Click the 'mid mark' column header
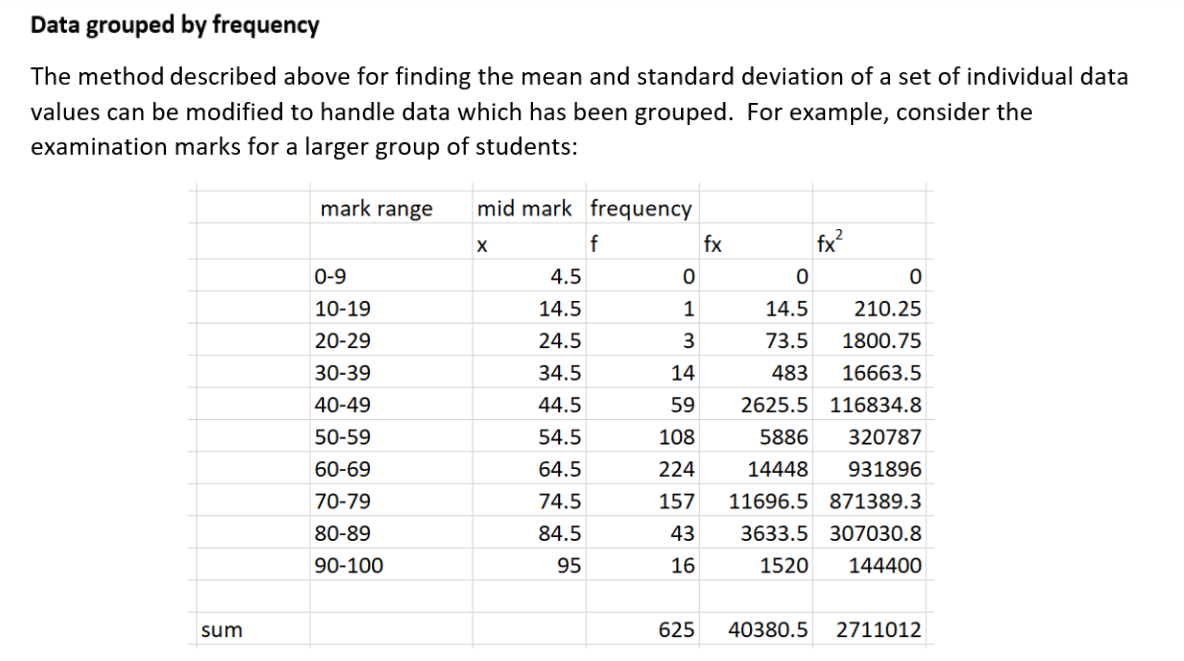The image size is (1184, 661). click(524, 208)
